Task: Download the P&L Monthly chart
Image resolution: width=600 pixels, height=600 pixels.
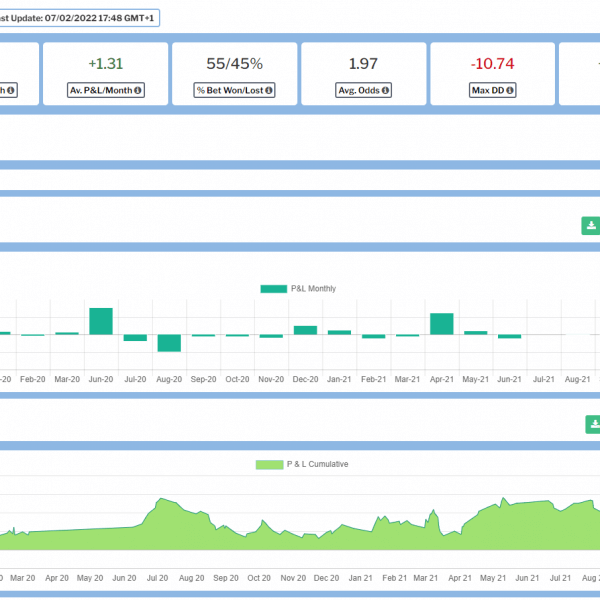Action: 591,226
